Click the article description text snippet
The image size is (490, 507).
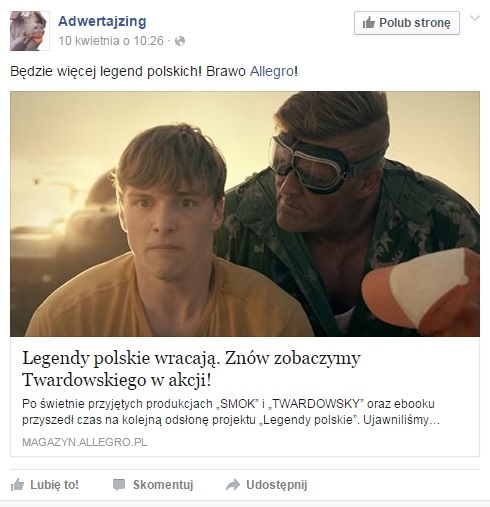(x=231, y=412)
